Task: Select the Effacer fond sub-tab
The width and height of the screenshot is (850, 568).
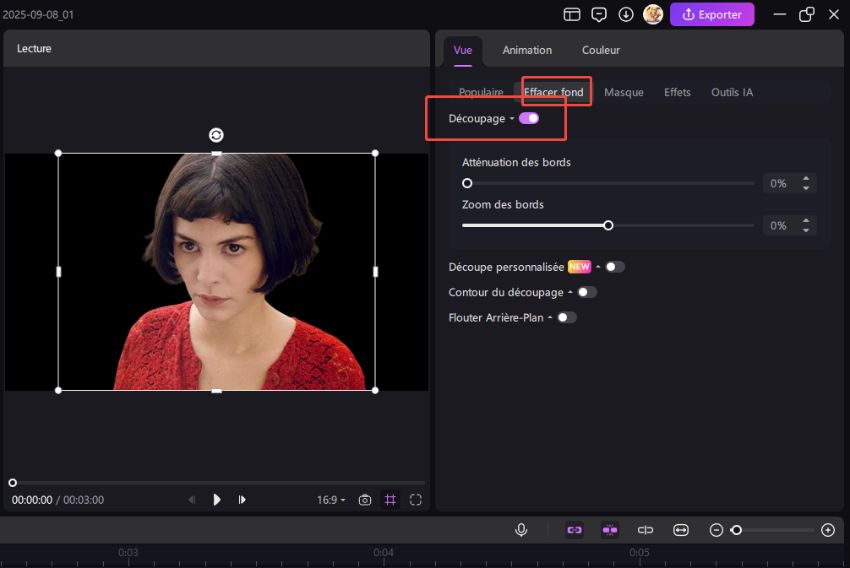Action: (553, 93)
